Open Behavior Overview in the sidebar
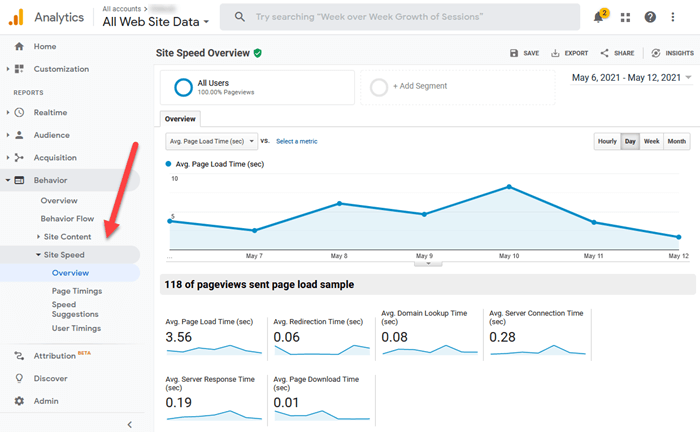Screen dimensions: 700x432 (59, 200)
